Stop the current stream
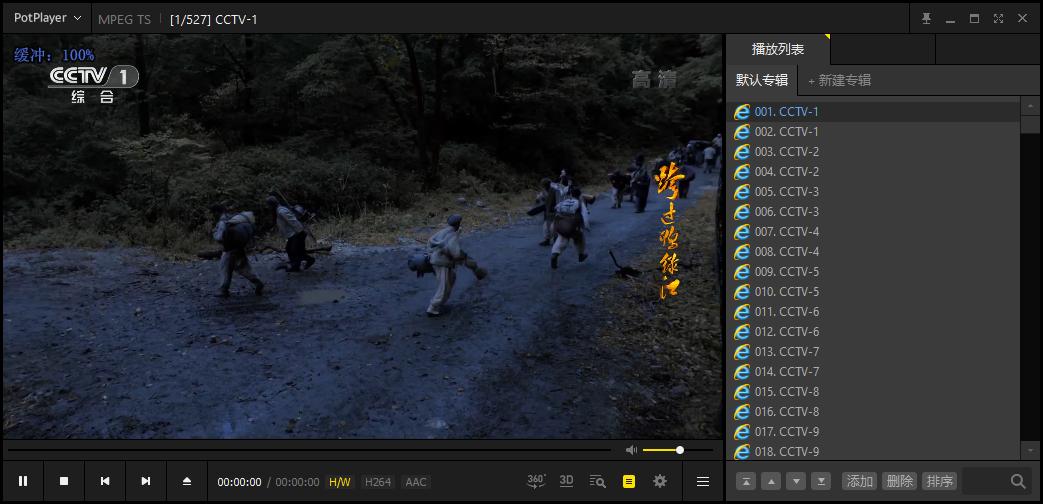 click(64, 481)
